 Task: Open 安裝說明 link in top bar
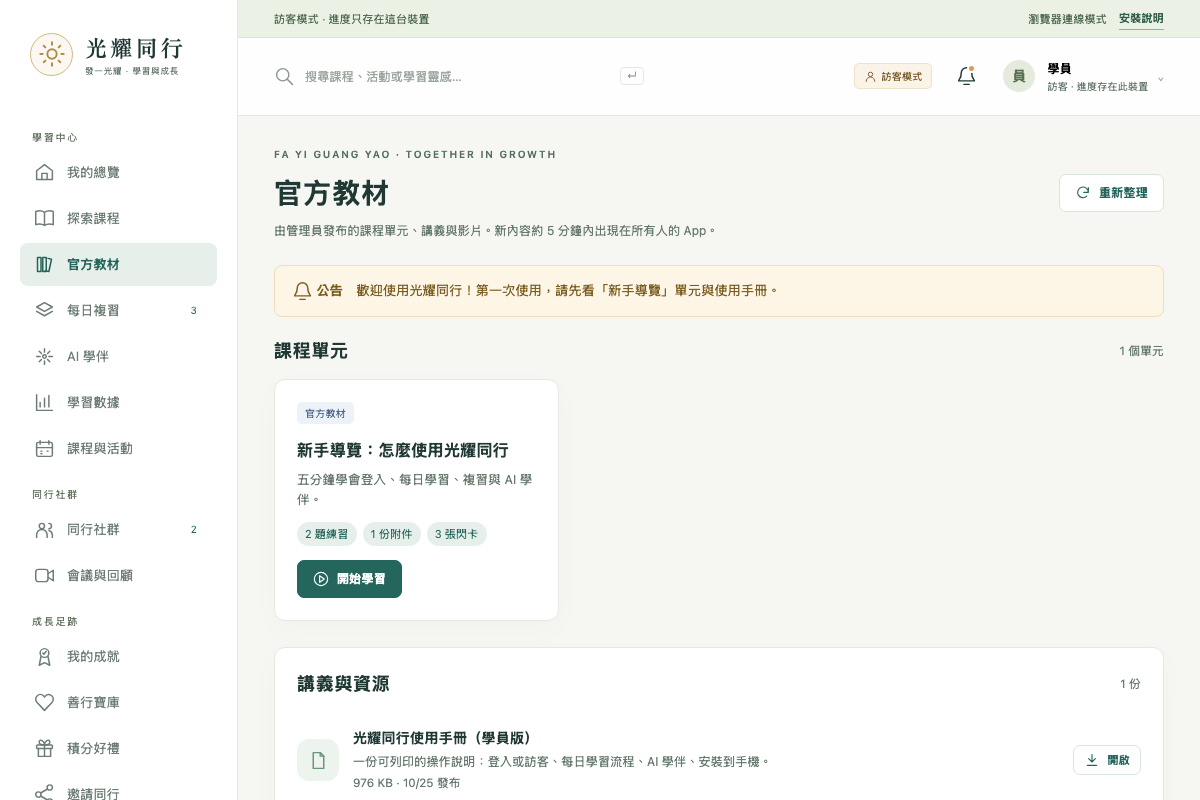[x=1141, y=19]
